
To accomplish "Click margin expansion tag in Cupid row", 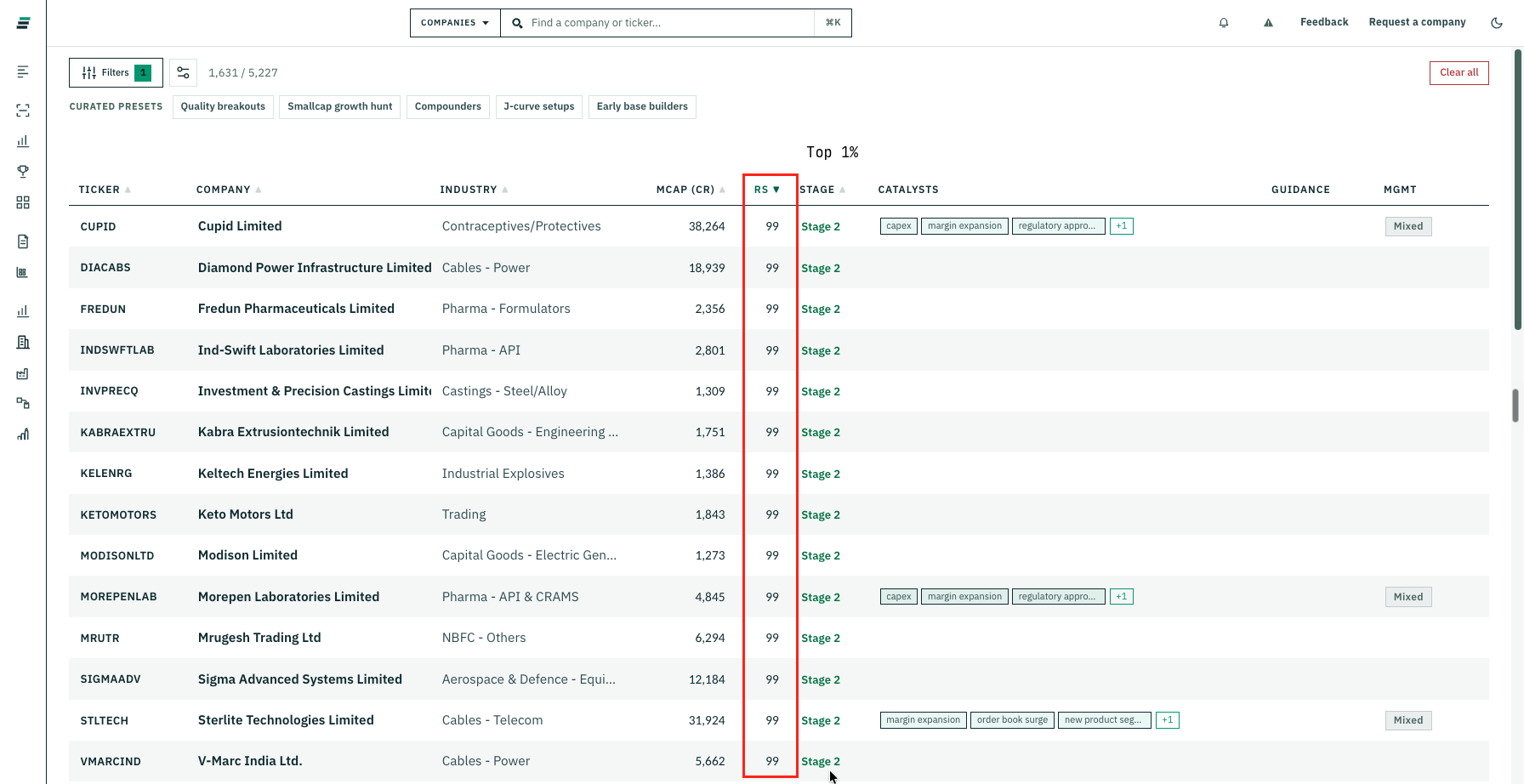I will [964, 226].
